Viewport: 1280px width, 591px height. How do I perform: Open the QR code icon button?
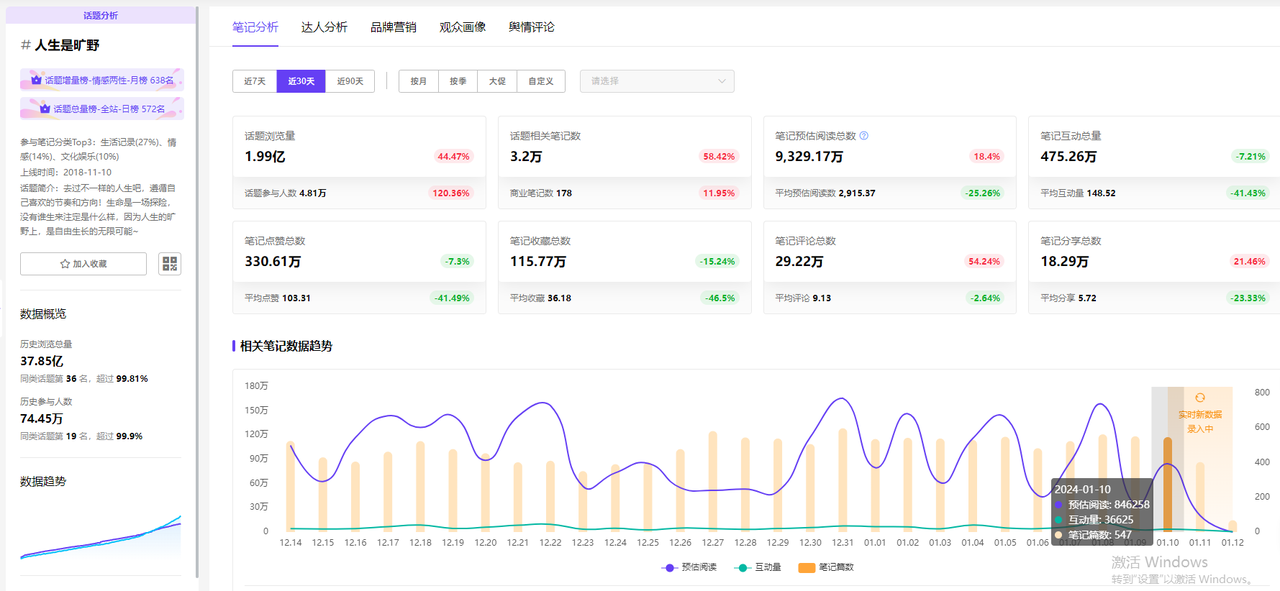170,264
